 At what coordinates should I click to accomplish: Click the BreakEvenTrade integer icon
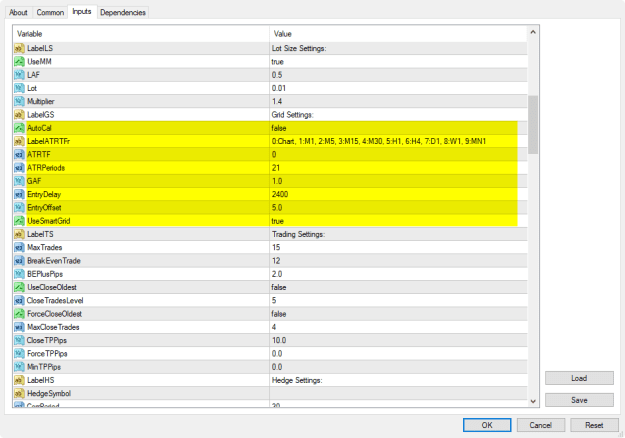tap(19, 261)
